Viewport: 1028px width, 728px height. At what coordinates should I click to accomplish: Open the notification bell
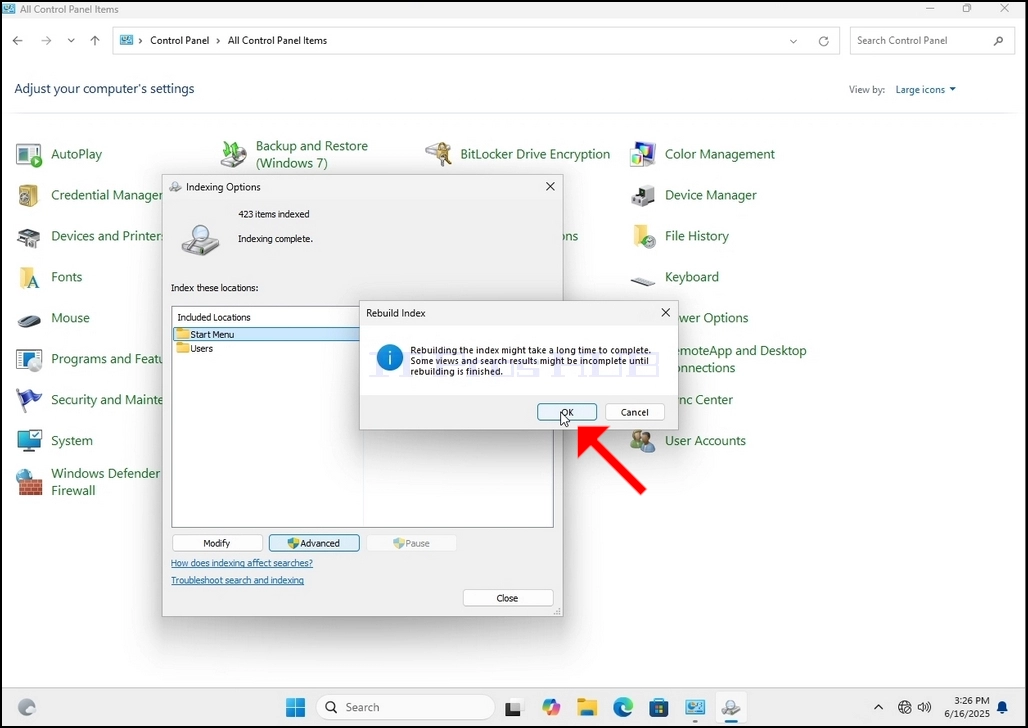(1002, 707)
